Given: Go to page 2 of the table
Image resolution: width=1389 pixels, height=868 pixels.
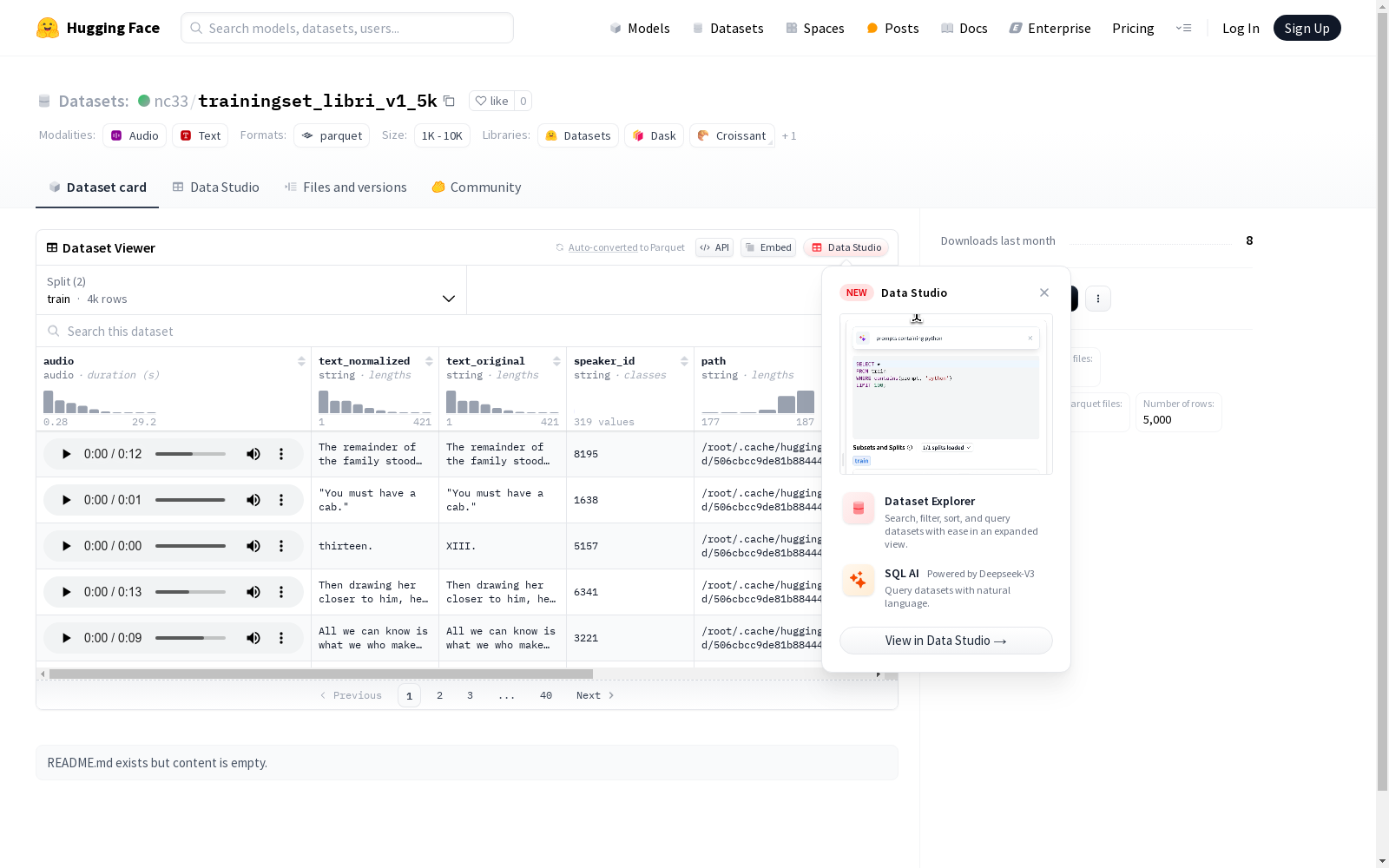Looking at the screenshot, I should [440, 695].
